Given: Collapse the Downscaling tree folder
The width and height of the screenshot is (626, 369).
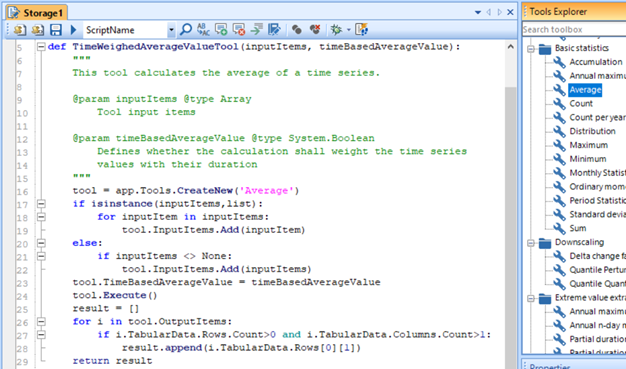Looking at the screenshot, I should [x=531, y=243].
